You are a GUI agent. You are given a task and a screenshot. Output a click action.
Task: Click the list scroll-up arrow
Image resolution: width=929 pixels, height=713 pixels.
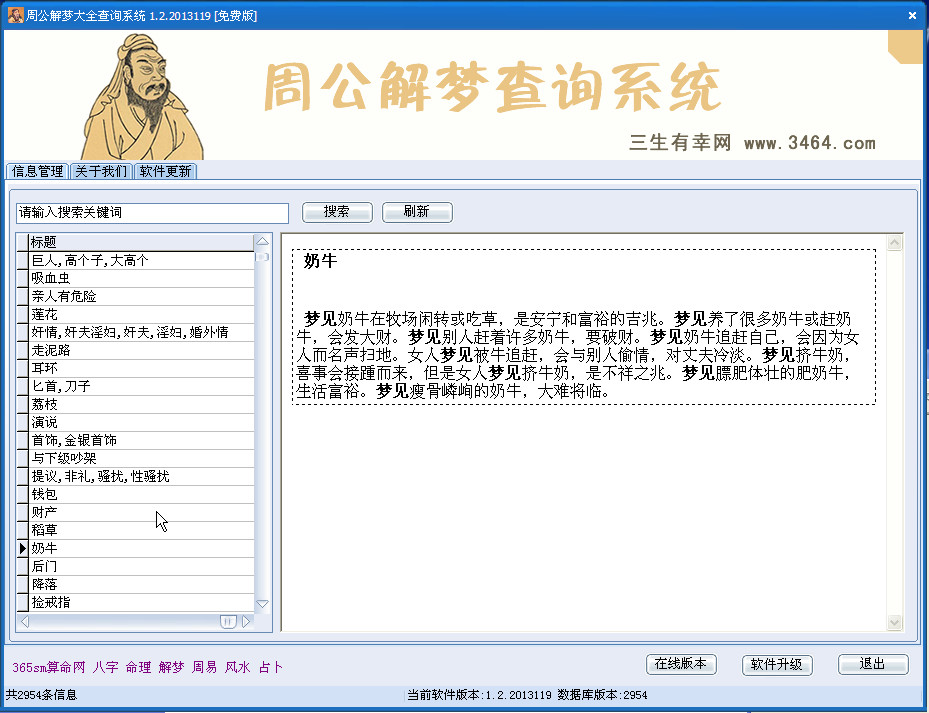click(262, 241)
